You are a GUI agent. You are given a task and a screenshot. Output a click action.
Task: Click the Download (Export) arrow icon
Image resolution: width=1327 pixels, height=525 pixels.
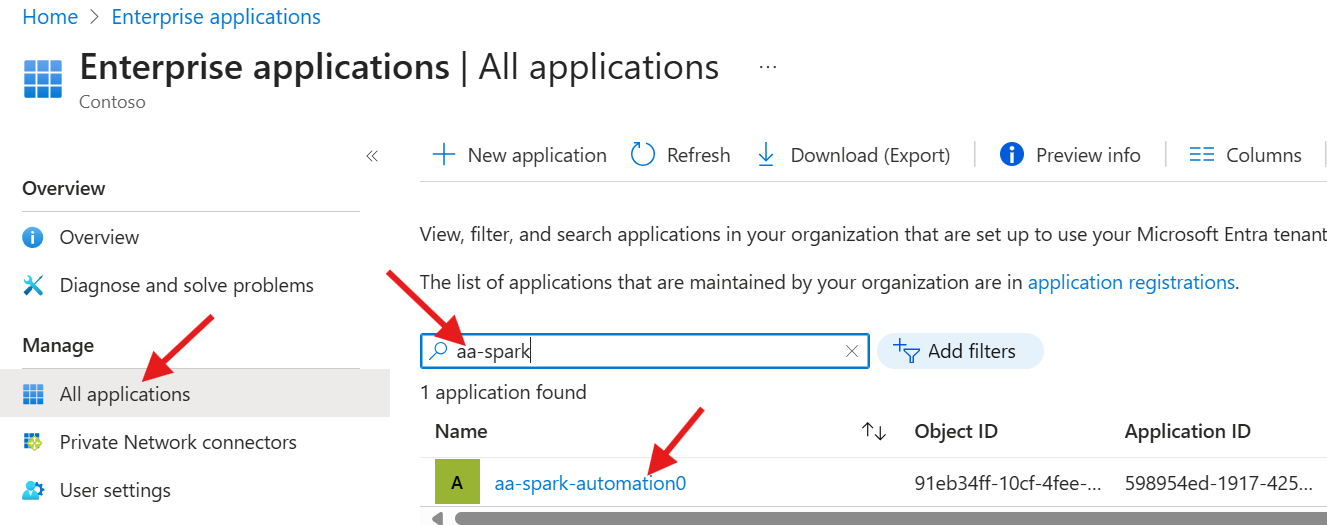coord(766,155)
